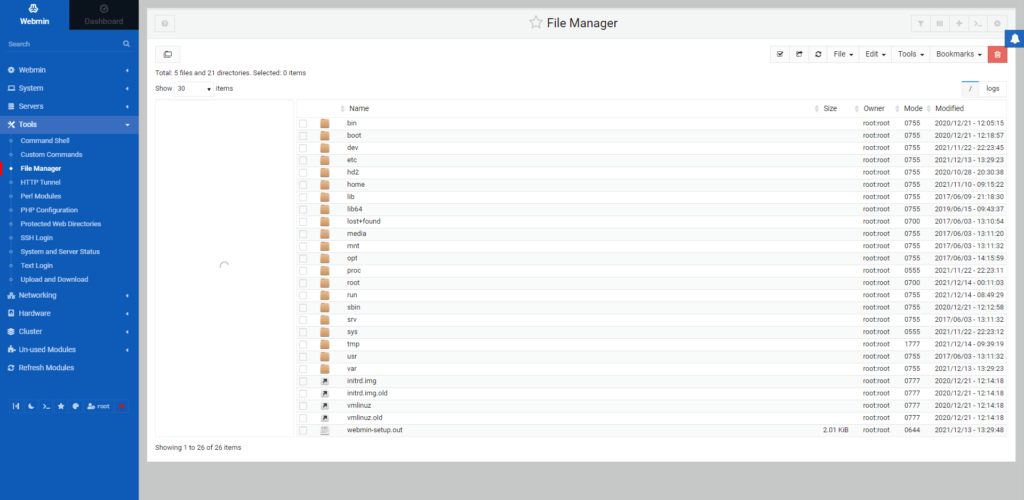This screenshot has height=500, width=1024.
Task: Click the select-all checkmark toolbar icon
Action: pos(780,55)
